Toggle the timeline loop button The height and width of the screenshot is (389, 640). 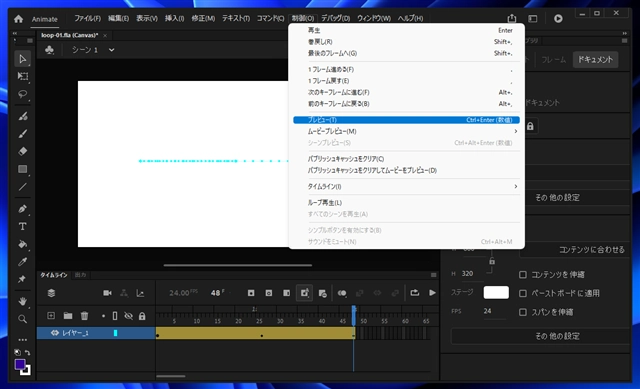(x=415, y=293)
